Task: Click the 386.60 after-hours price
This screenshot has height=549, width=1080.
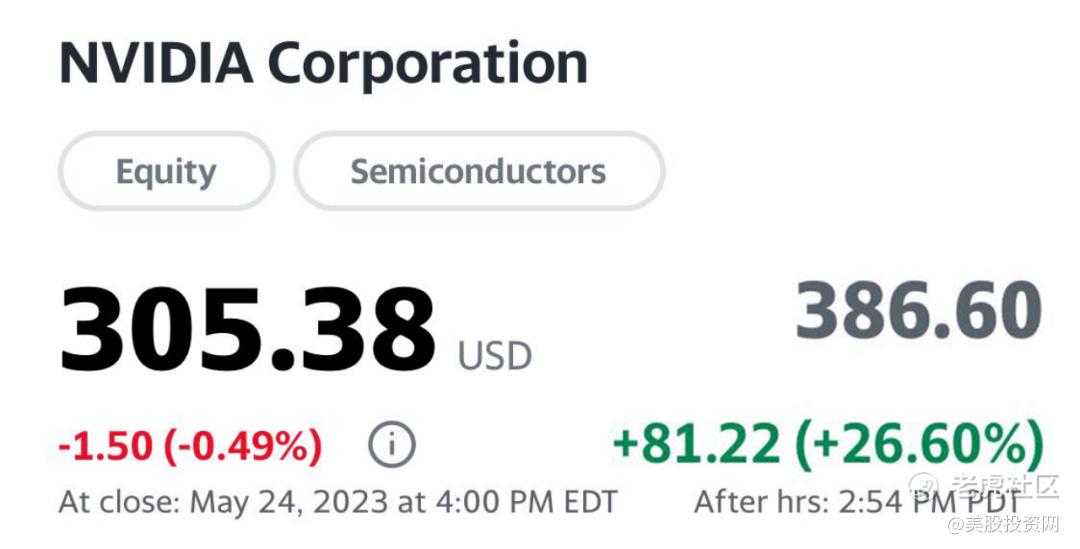Action: (x=919, y=312)
